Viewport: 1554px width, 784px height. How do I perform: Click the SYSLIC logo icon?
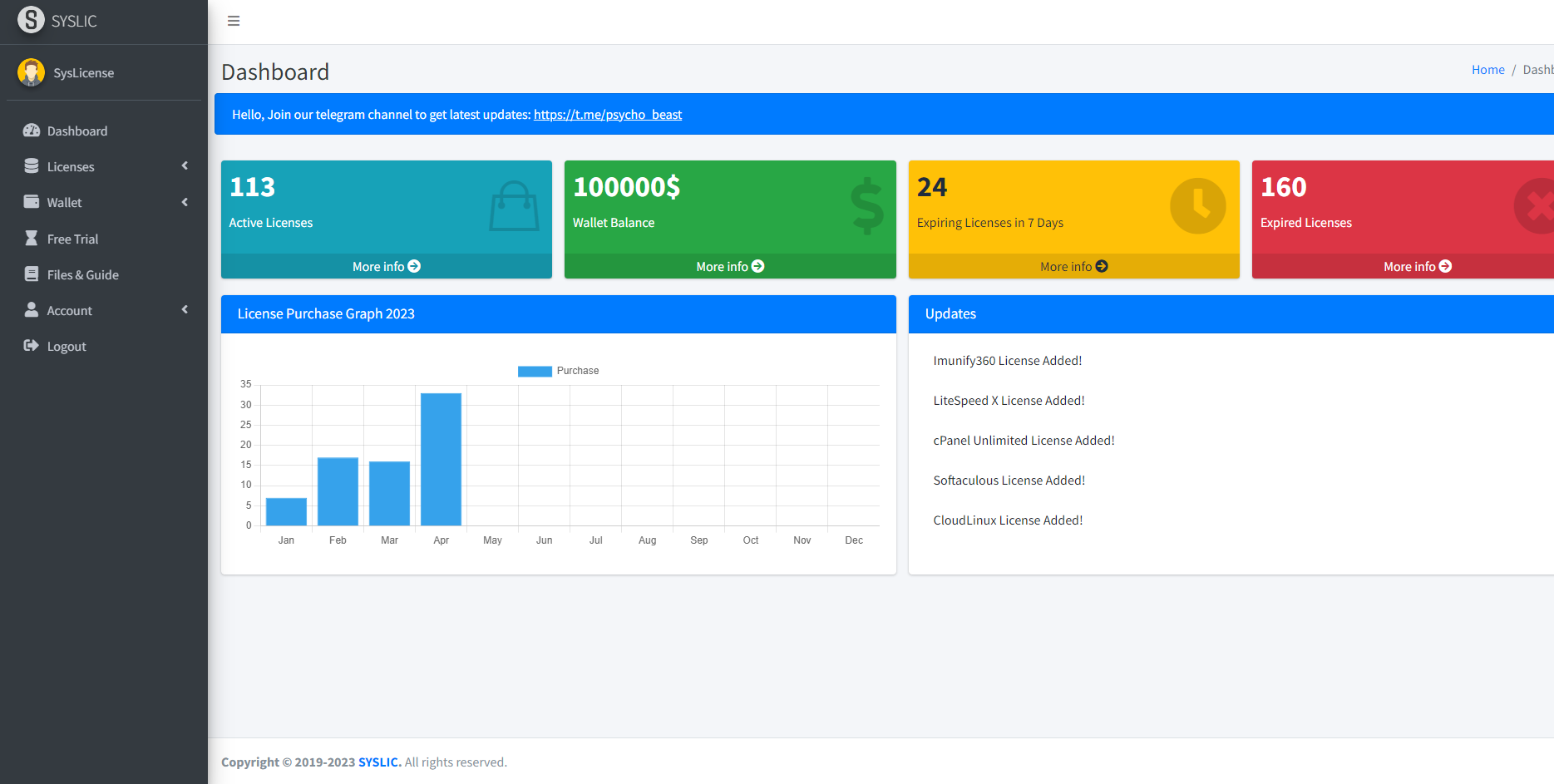(32, 20)
